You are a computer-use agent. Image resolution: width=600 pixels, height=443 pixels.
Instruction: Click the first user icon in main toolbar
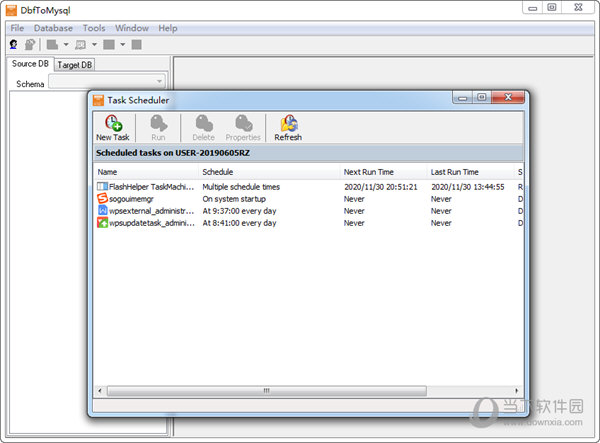coord(14,45)
